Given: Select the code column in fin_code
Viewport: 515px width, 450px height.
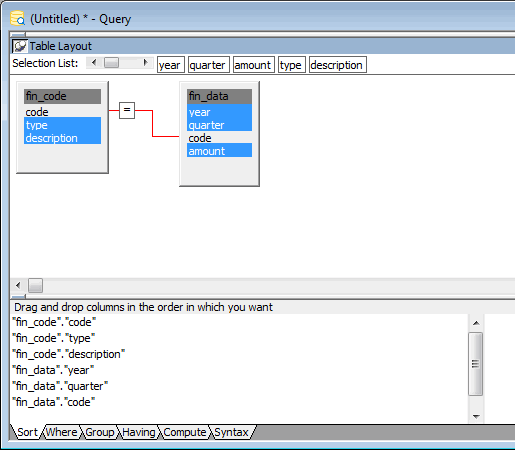Looking at the screenshot, I should (62, 112).
